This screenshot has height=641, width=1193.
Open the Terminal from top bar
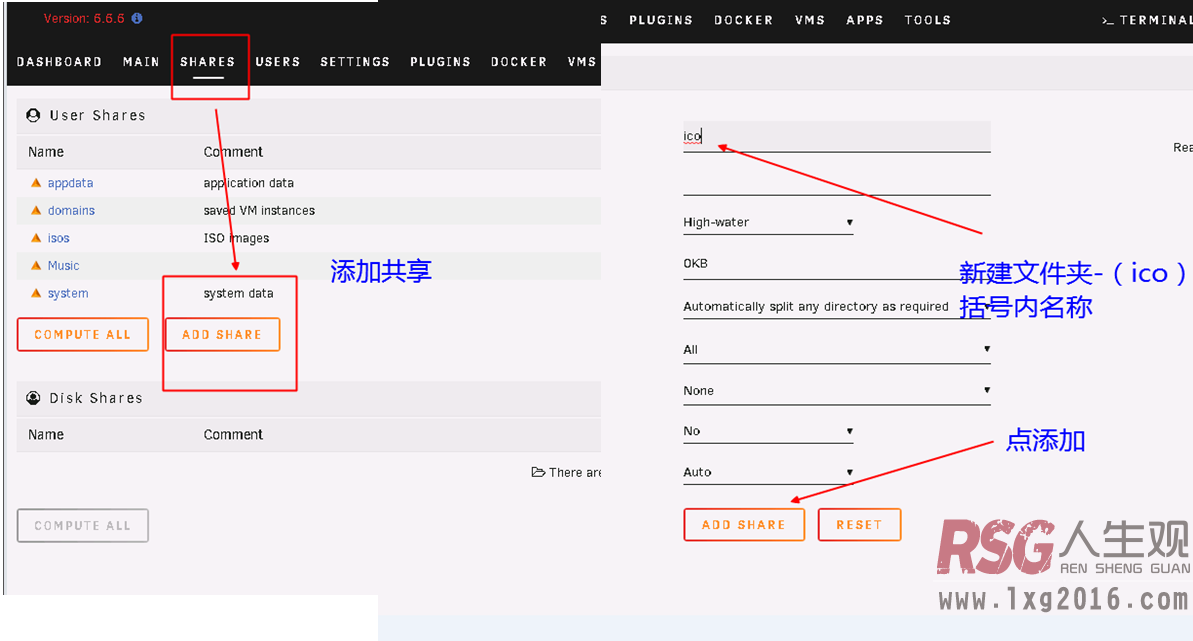[1147, 20]
